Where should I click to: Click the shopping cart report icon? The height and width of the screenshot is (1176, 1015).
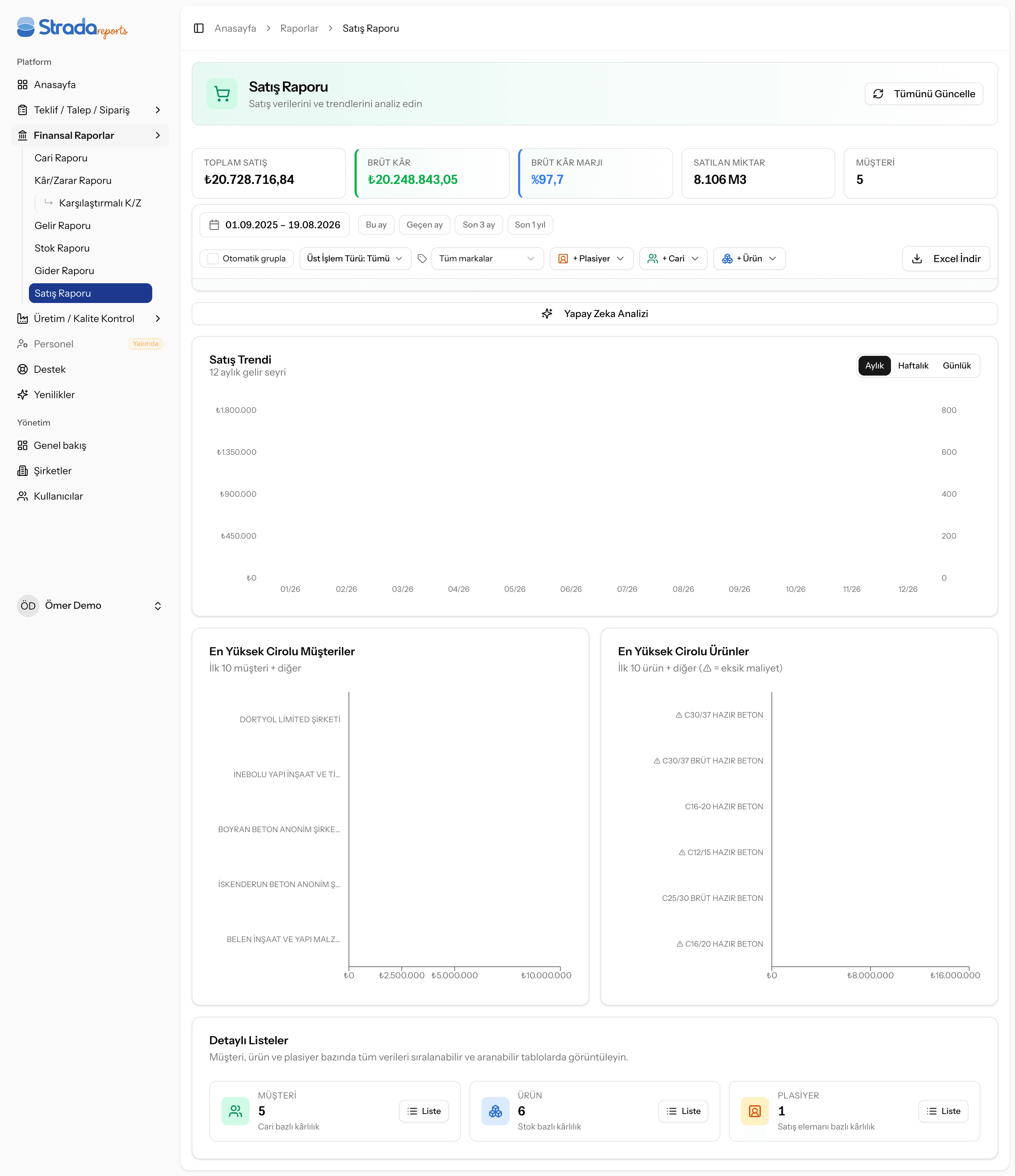[222, 94]
